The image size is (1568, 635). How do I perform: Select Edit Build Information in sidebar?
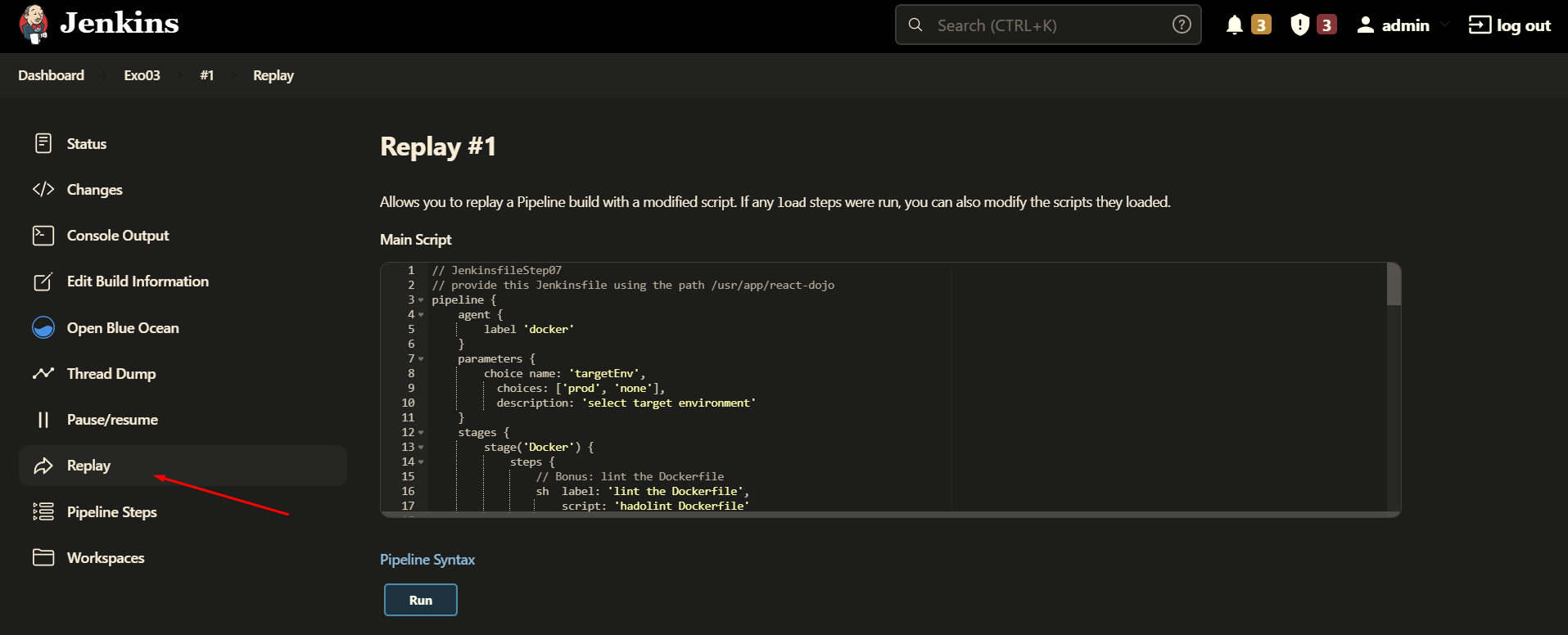[138, 281]
